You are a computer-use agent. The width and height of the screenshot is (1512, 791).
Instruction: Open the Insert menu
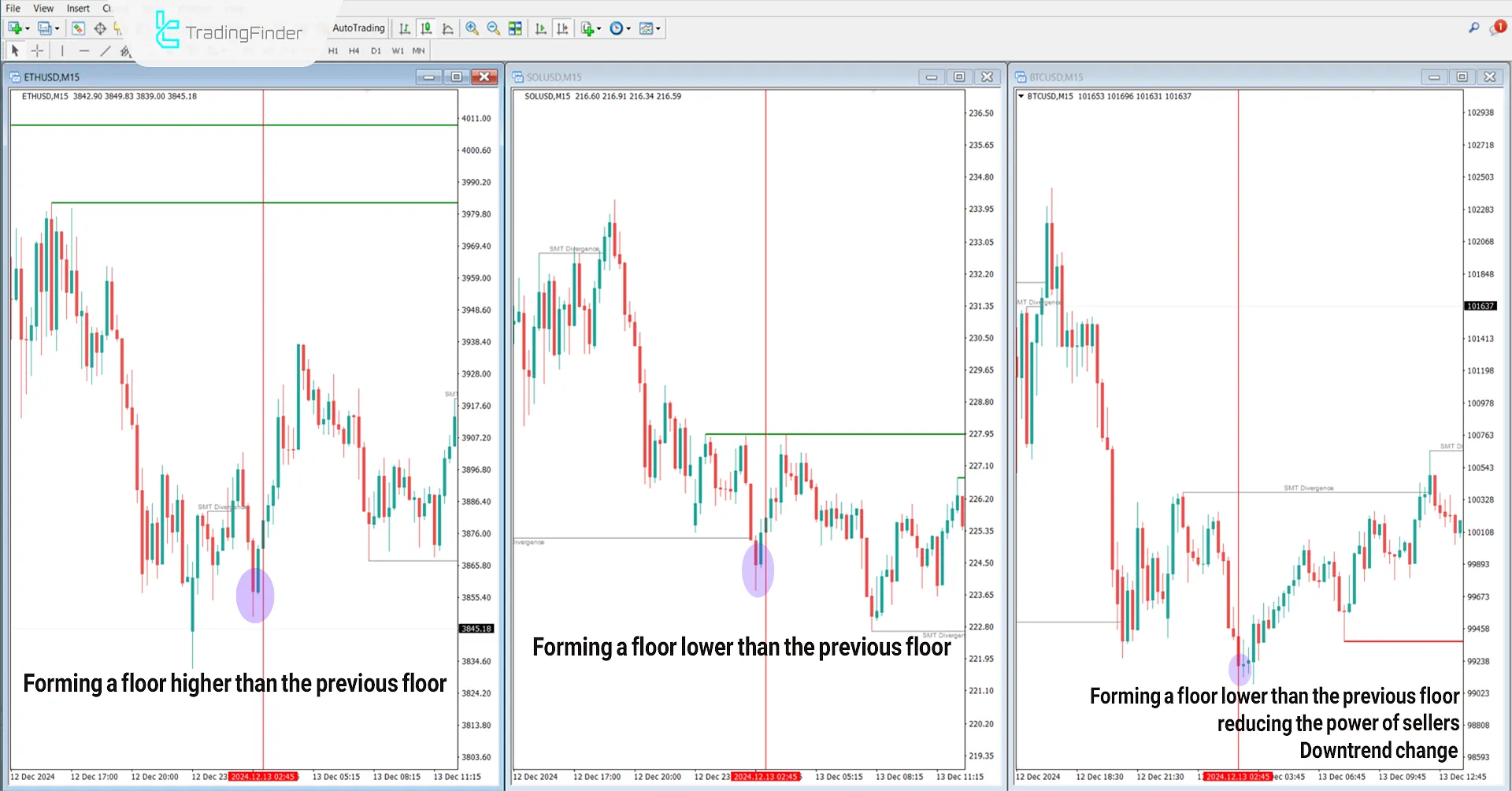pyautogui.click(x=77, y=8)
